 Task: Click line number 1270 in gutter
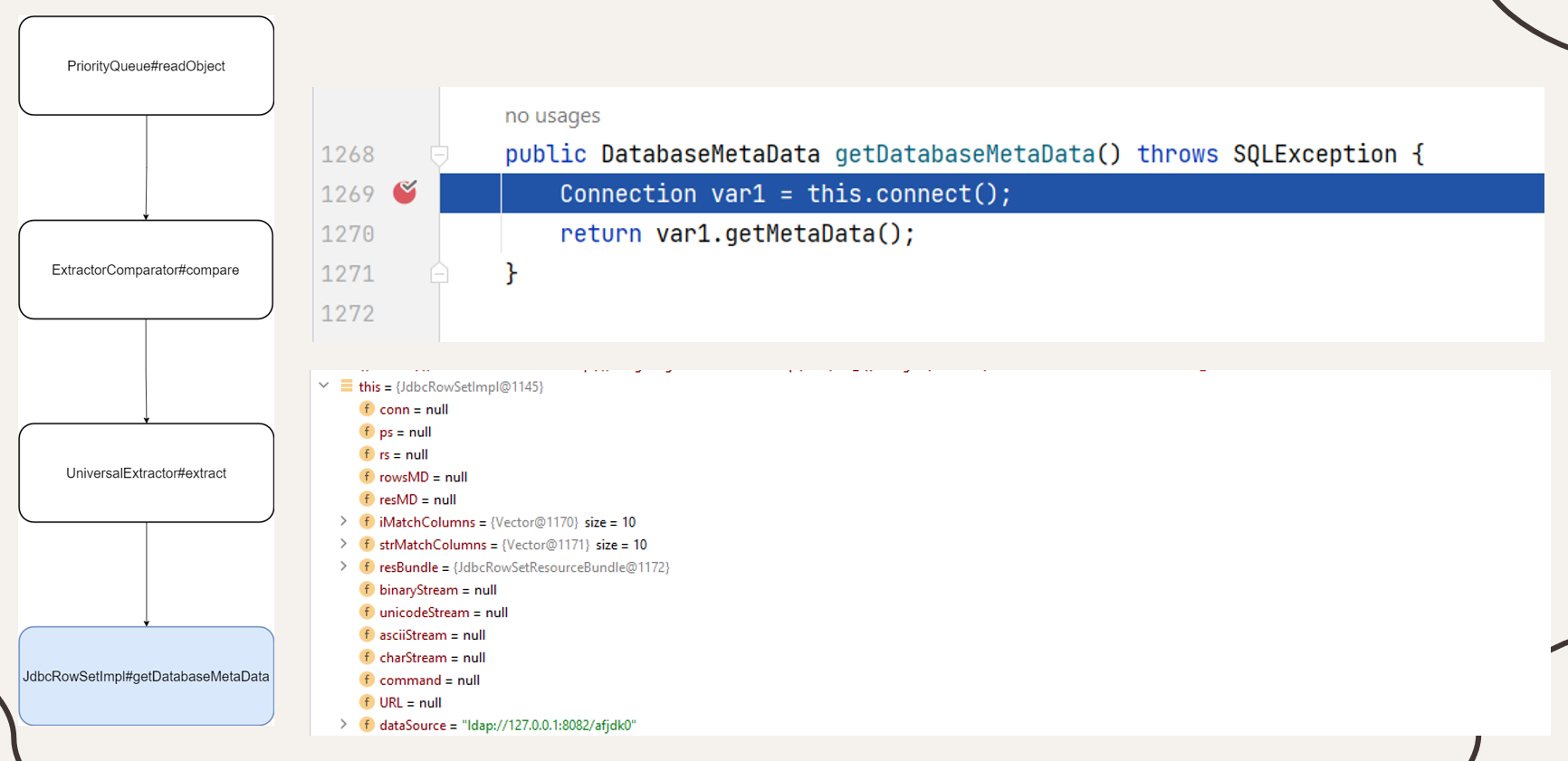[348, 234]
